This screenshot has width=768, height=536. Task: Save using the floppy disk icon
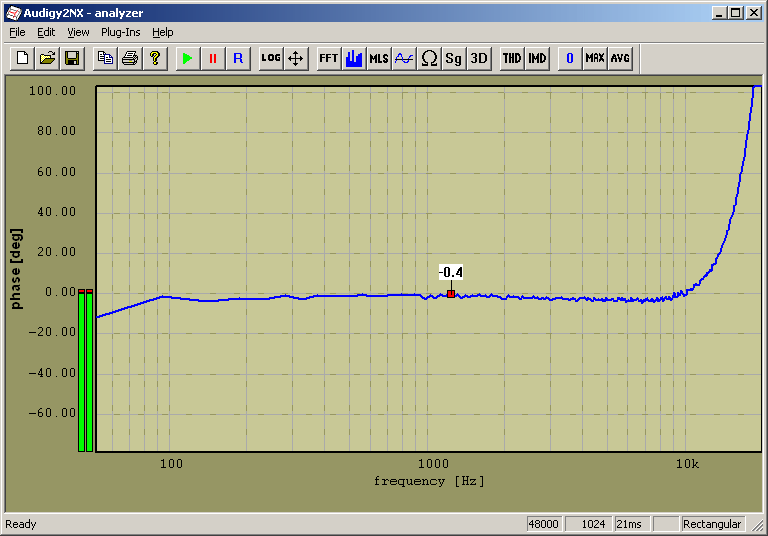tap(72, 58)
